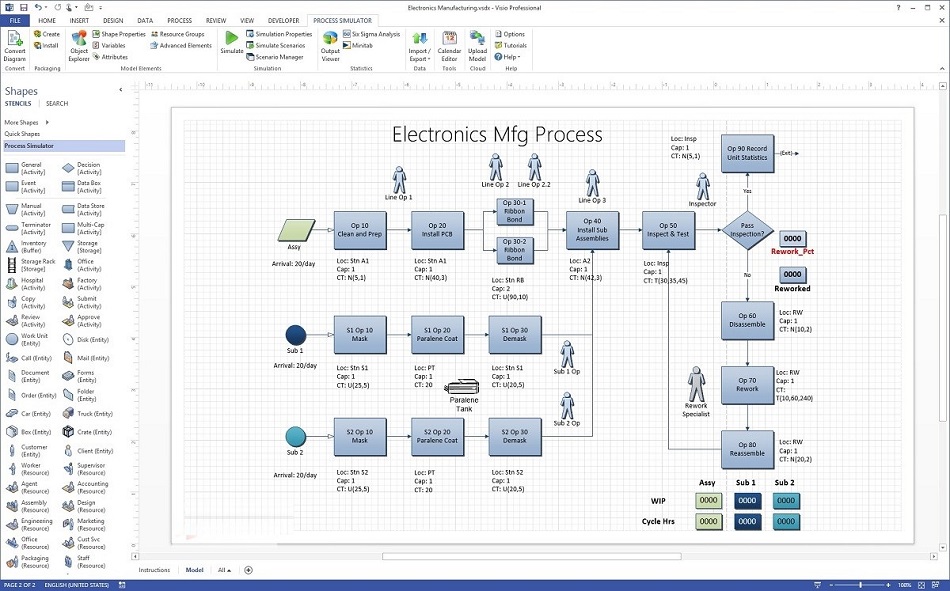Click Install in the Packaging group
Screen dimensions: 950x591
point(46,45)
